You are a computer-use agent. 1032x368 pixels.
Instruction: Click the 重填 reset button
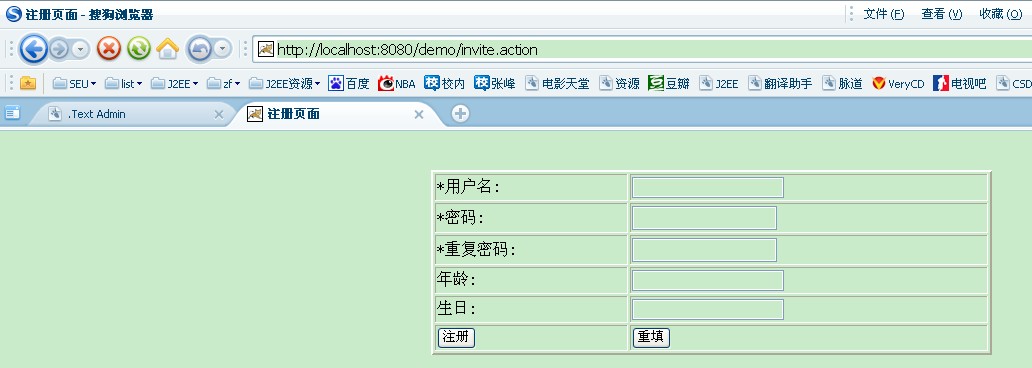651,337
